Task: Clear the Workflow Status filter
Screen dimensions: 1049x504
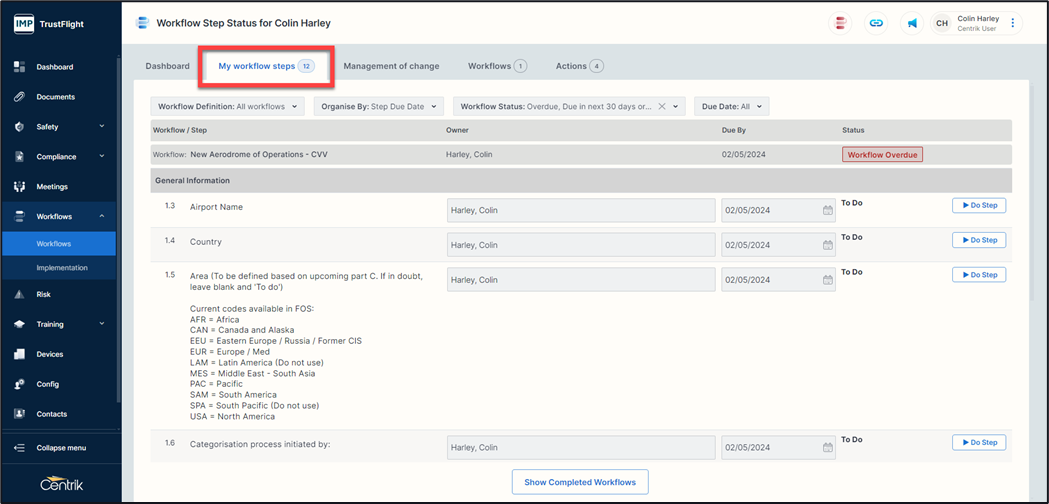Action: tap(661, 106)
